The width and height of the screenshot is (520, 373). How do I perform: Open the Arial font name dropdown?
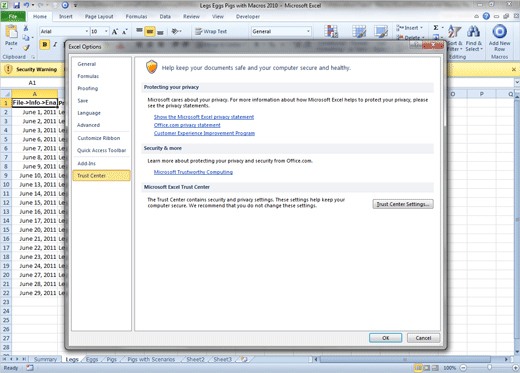pos(87,31)
